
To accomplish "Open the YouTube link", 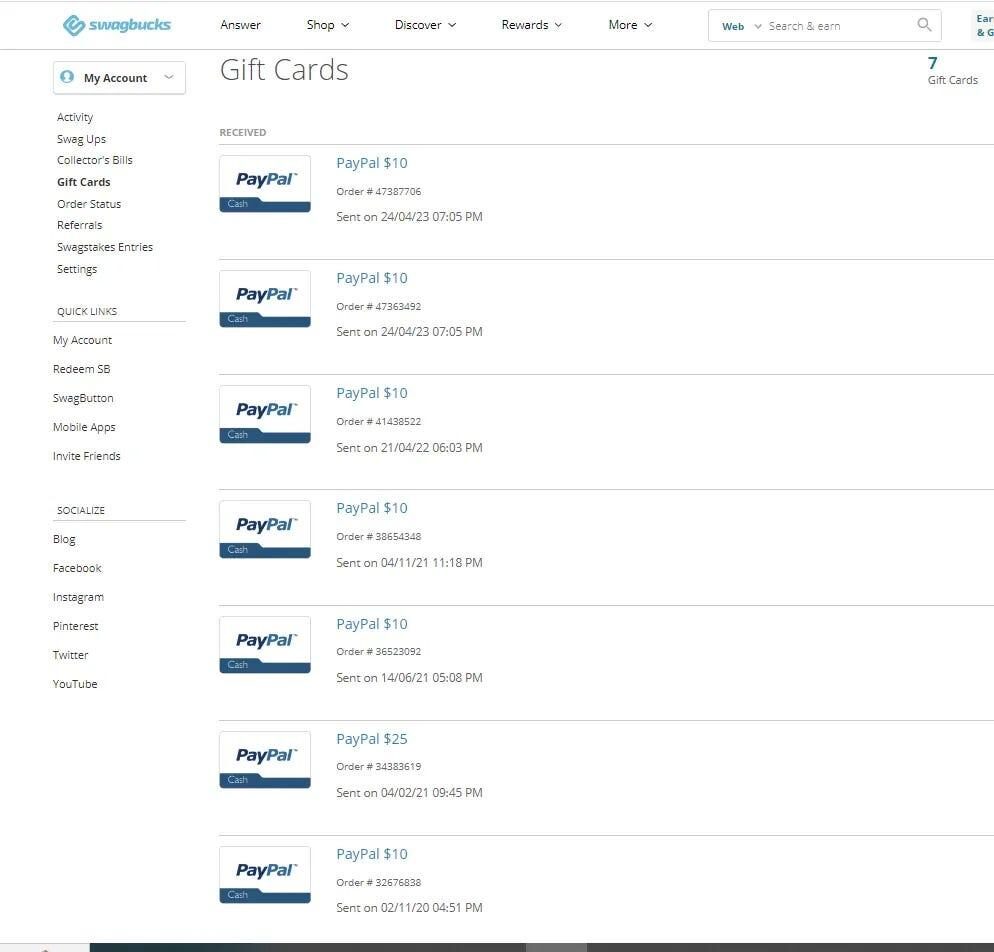I will tap(75, 684).
